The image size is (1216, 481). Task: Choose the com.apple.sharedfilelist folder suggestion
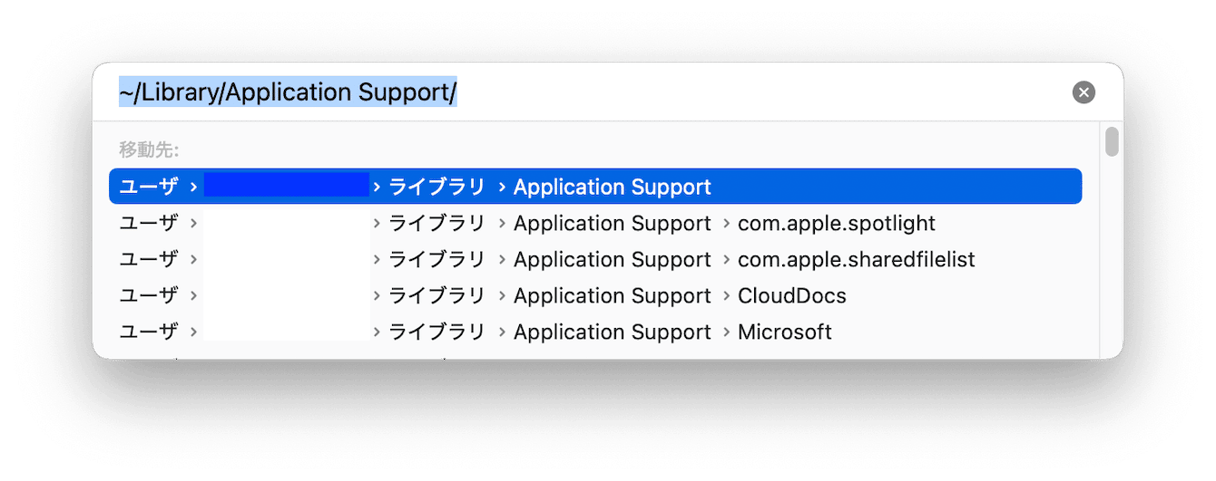pyautogui.click(x=855, y=259)
